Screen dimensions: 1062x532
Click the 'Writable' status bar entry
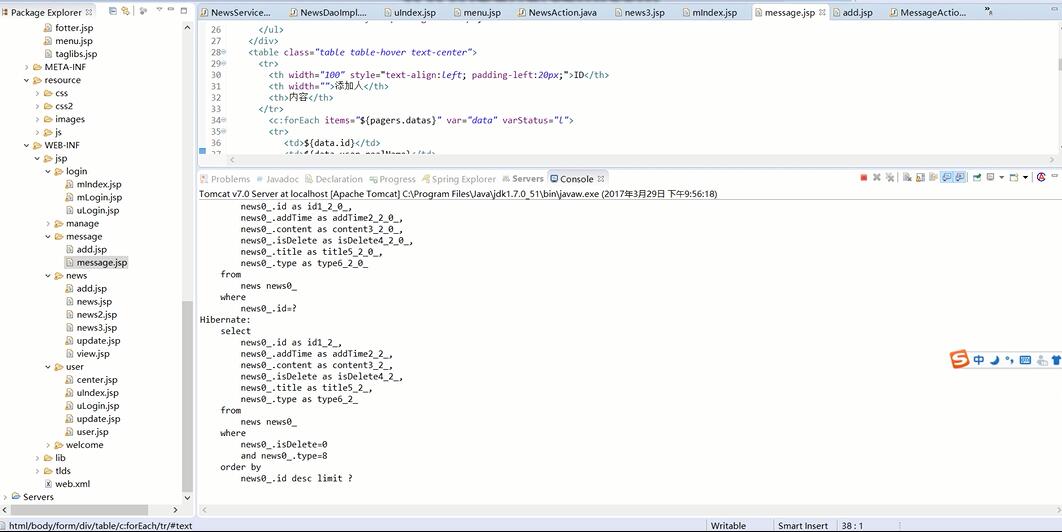(728, 525)
